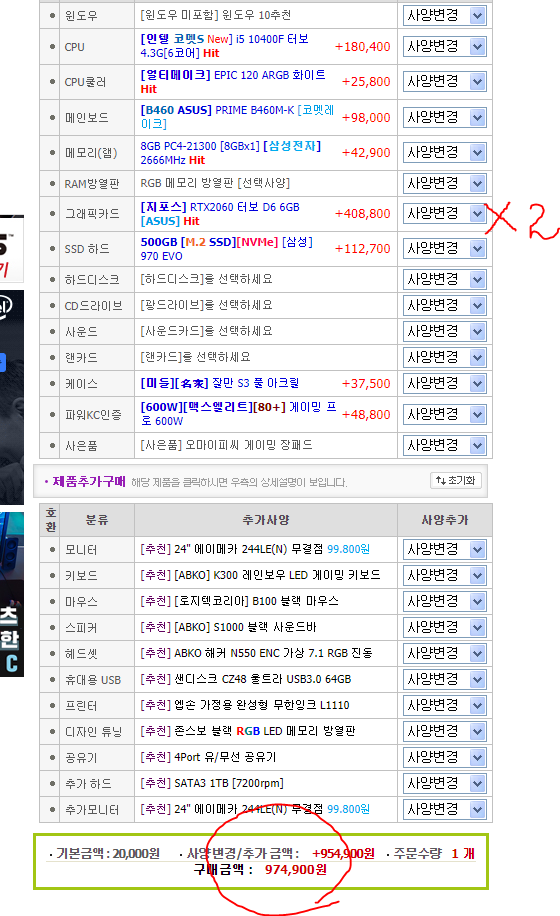The height and width of the screenshot is (916, 560).
Task: Click the EPIC 120 ARGB cooler link
Action: tap(233, 82)
